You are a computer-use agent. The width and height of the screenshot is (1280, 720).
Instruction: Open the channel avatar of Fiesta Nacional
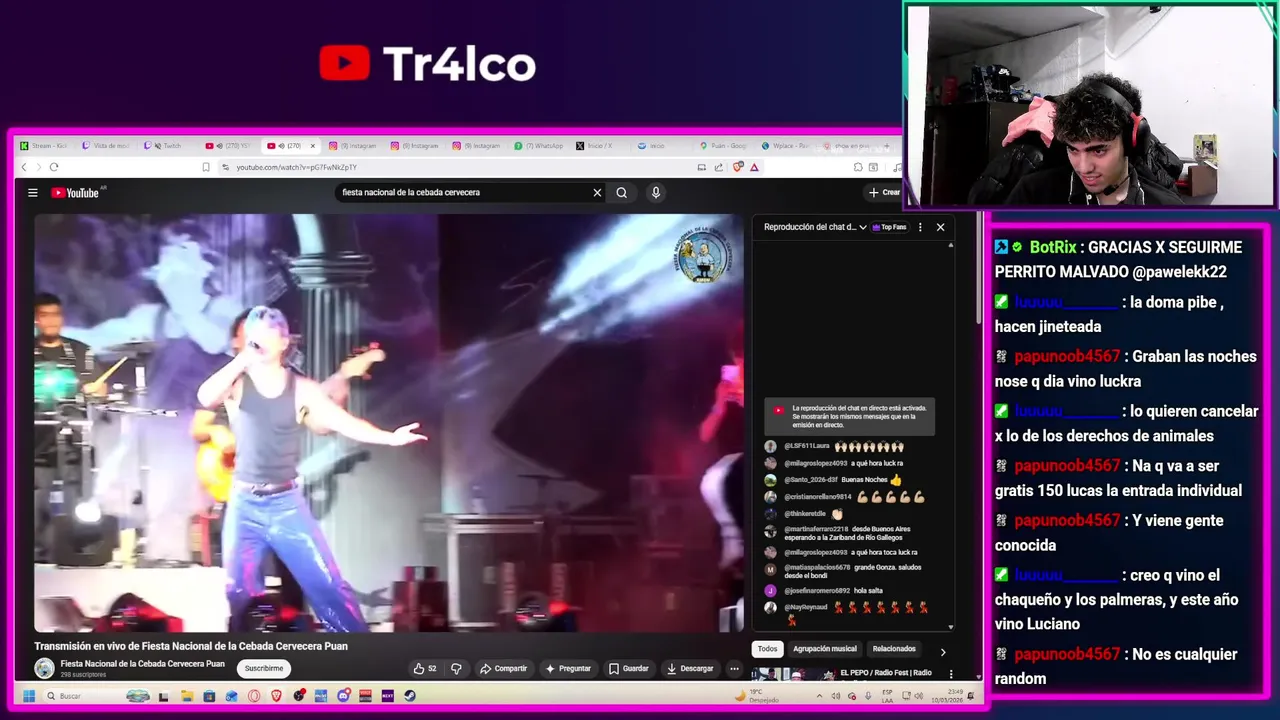44,669
